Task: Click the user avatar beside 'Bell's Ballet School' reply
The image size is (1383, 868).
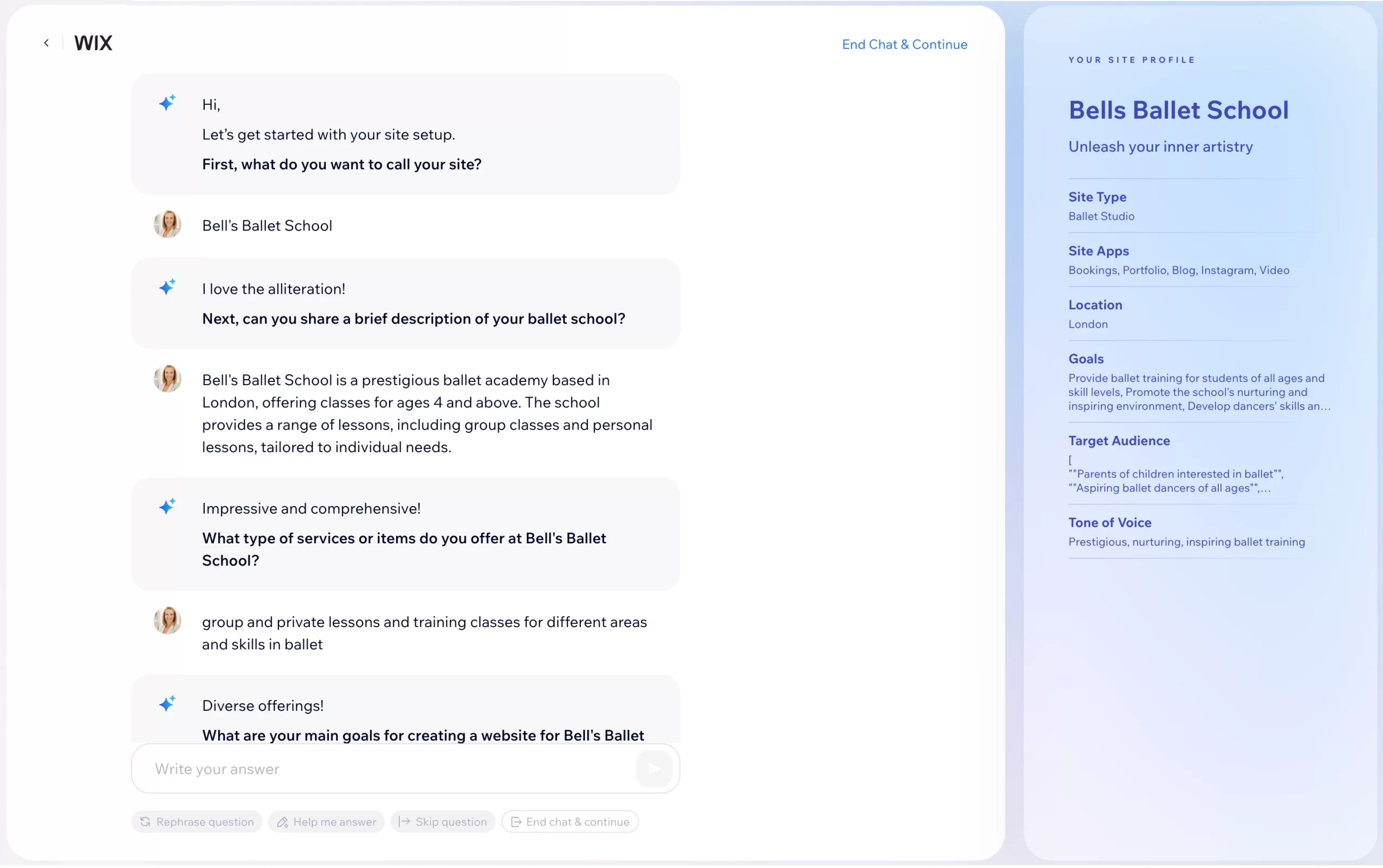Action: [167, 223]
